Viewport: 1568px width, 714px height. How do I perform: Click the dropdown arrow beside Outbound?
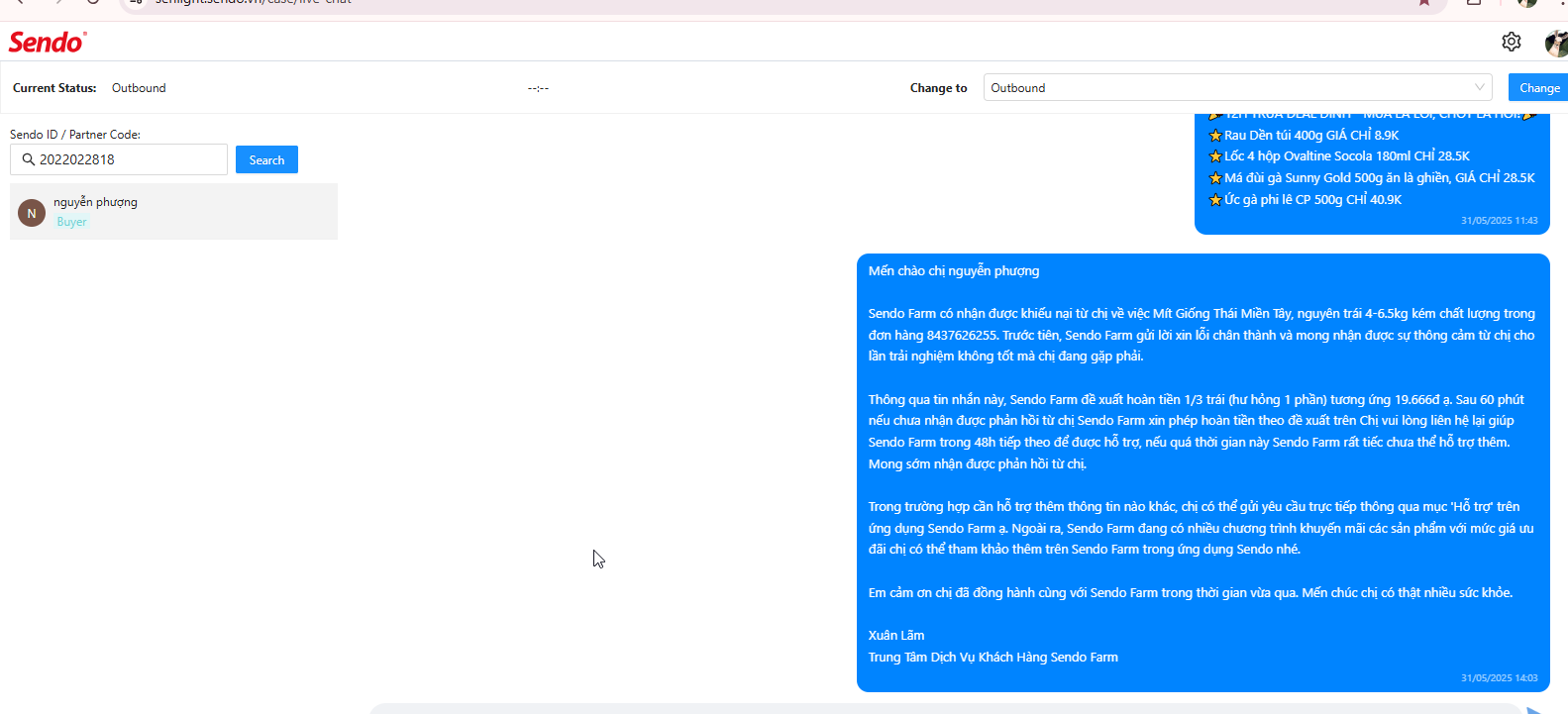pos(1480,88)
